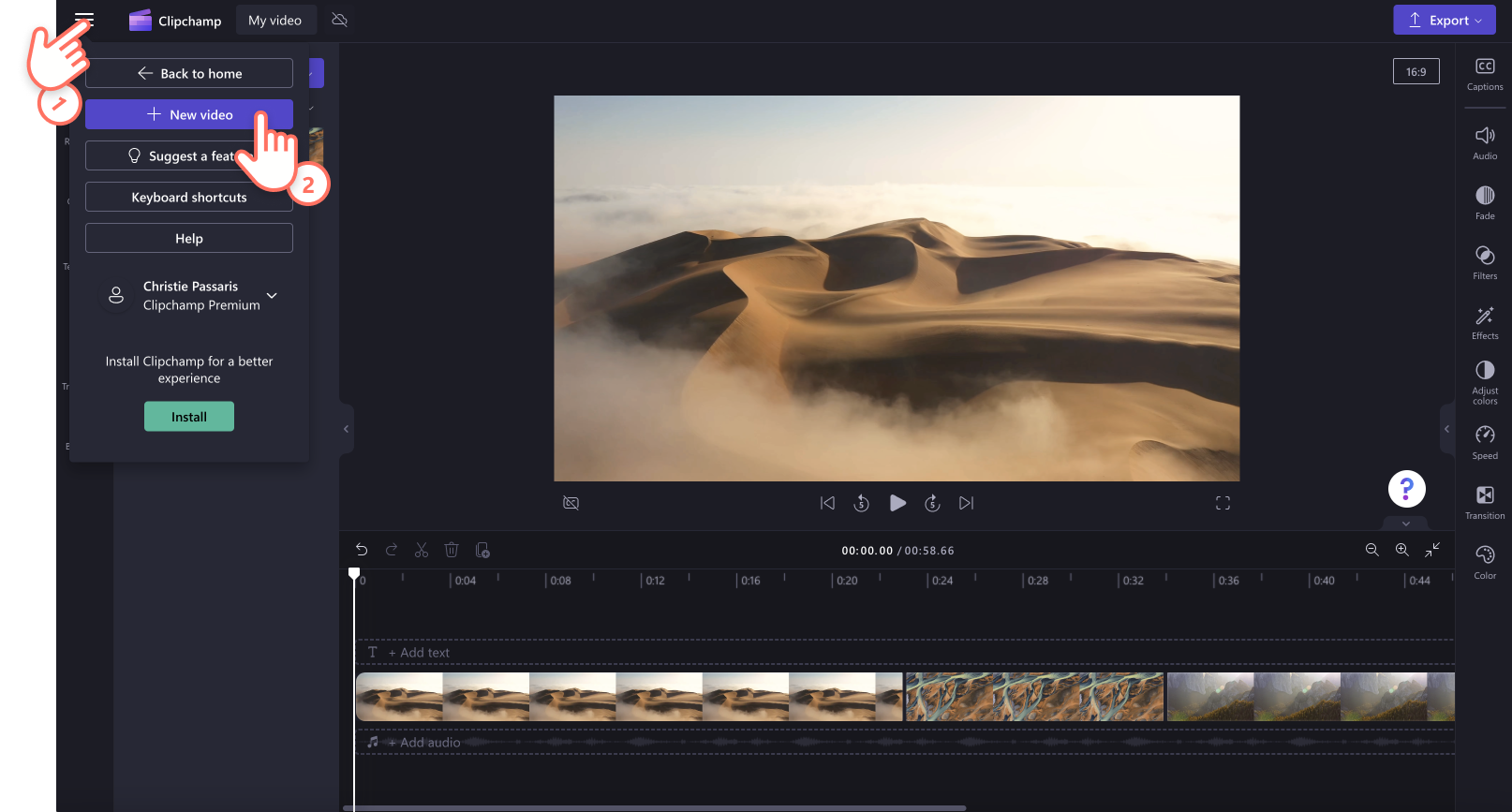
Task: Zoom in the timeline
Action: (x=1402, y=550)
